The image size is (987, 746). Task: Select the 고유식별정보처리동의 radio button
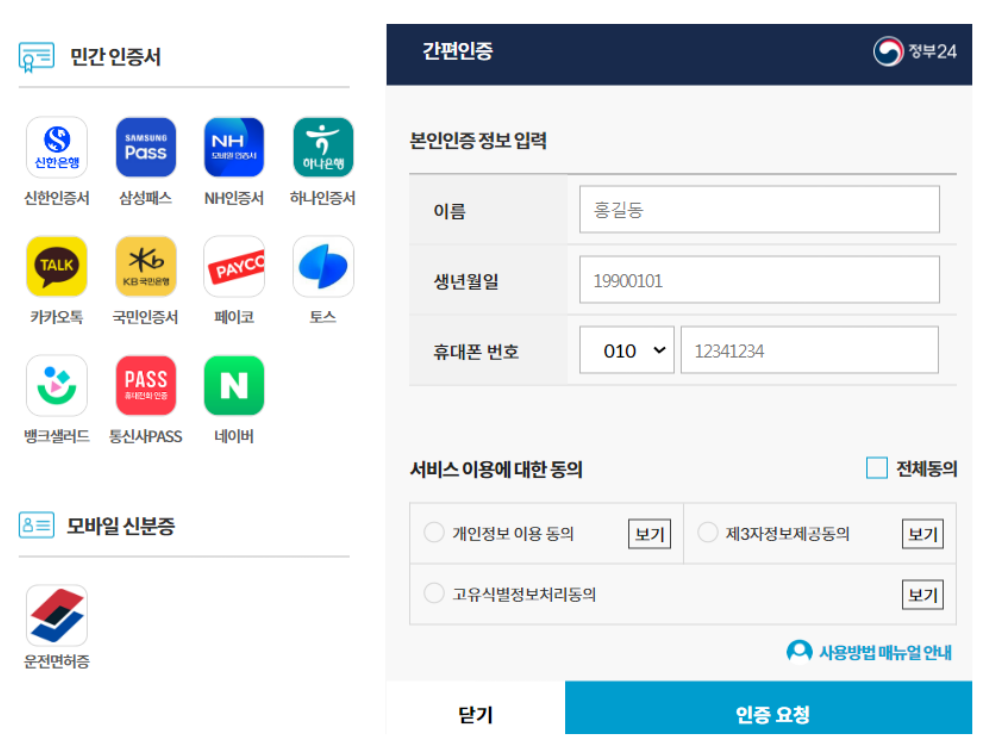coord(434,593)
